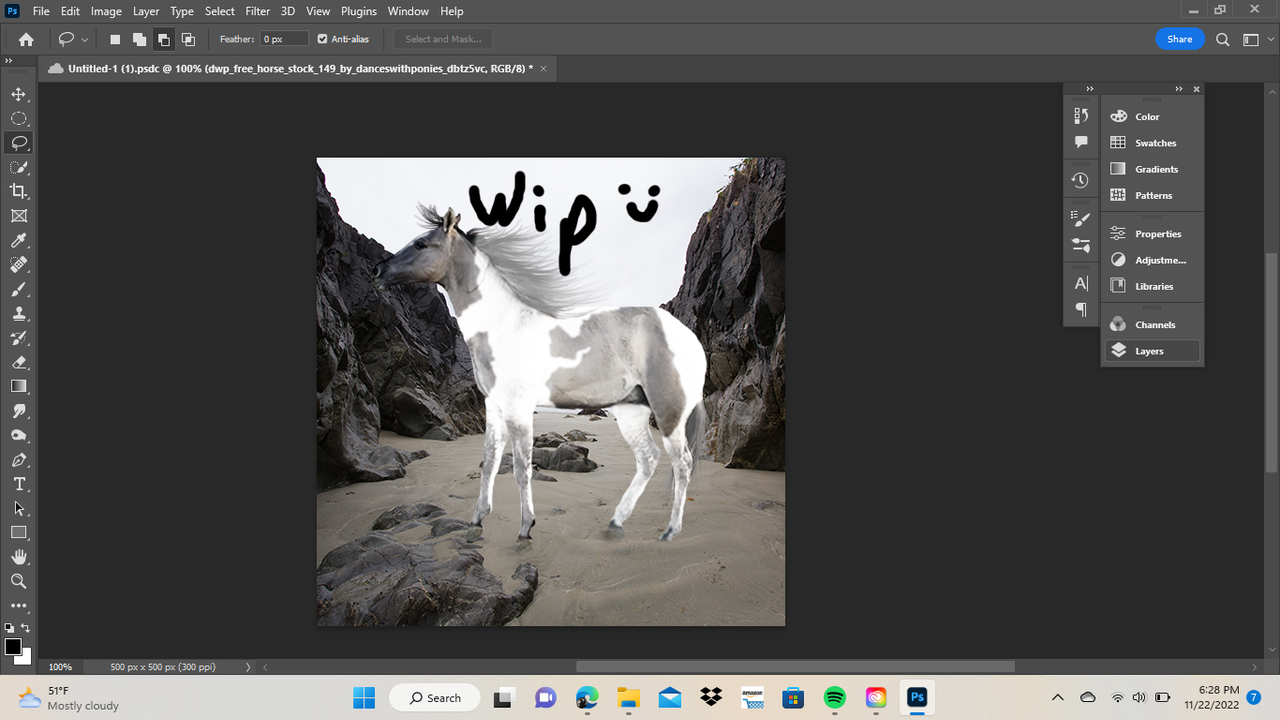Select the Frame tool

coord(19,216)
